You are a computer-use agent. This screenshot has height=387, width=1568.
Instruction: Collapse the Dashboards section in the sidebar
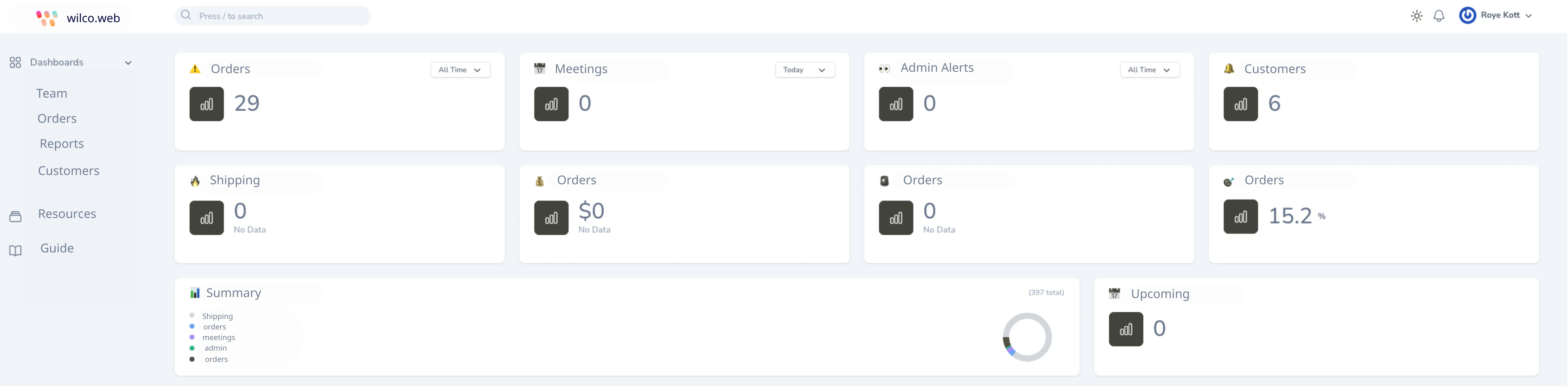(128, 62)
